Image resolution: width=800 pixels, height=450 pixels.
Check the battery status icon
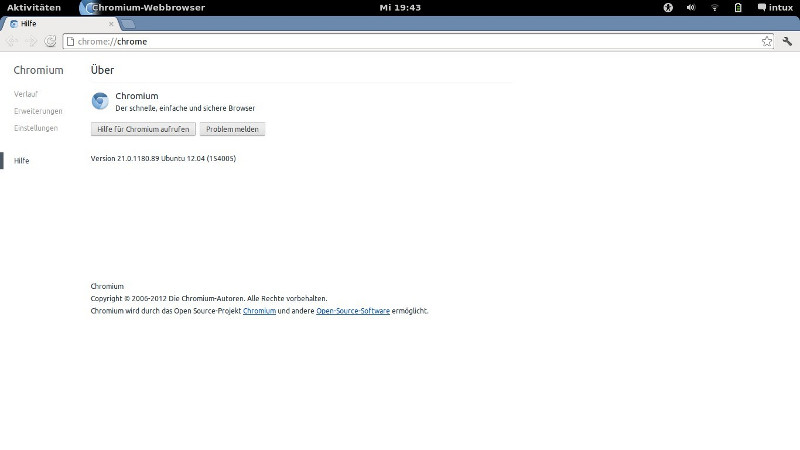pos(738,8)
